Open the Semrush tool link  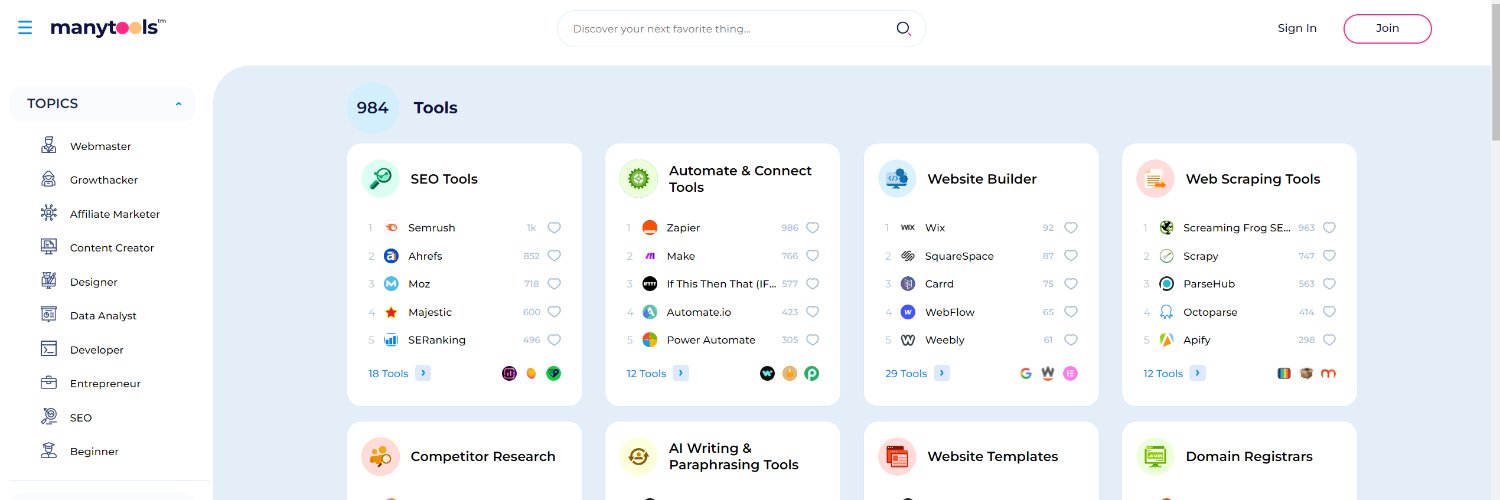pos(432,228)
